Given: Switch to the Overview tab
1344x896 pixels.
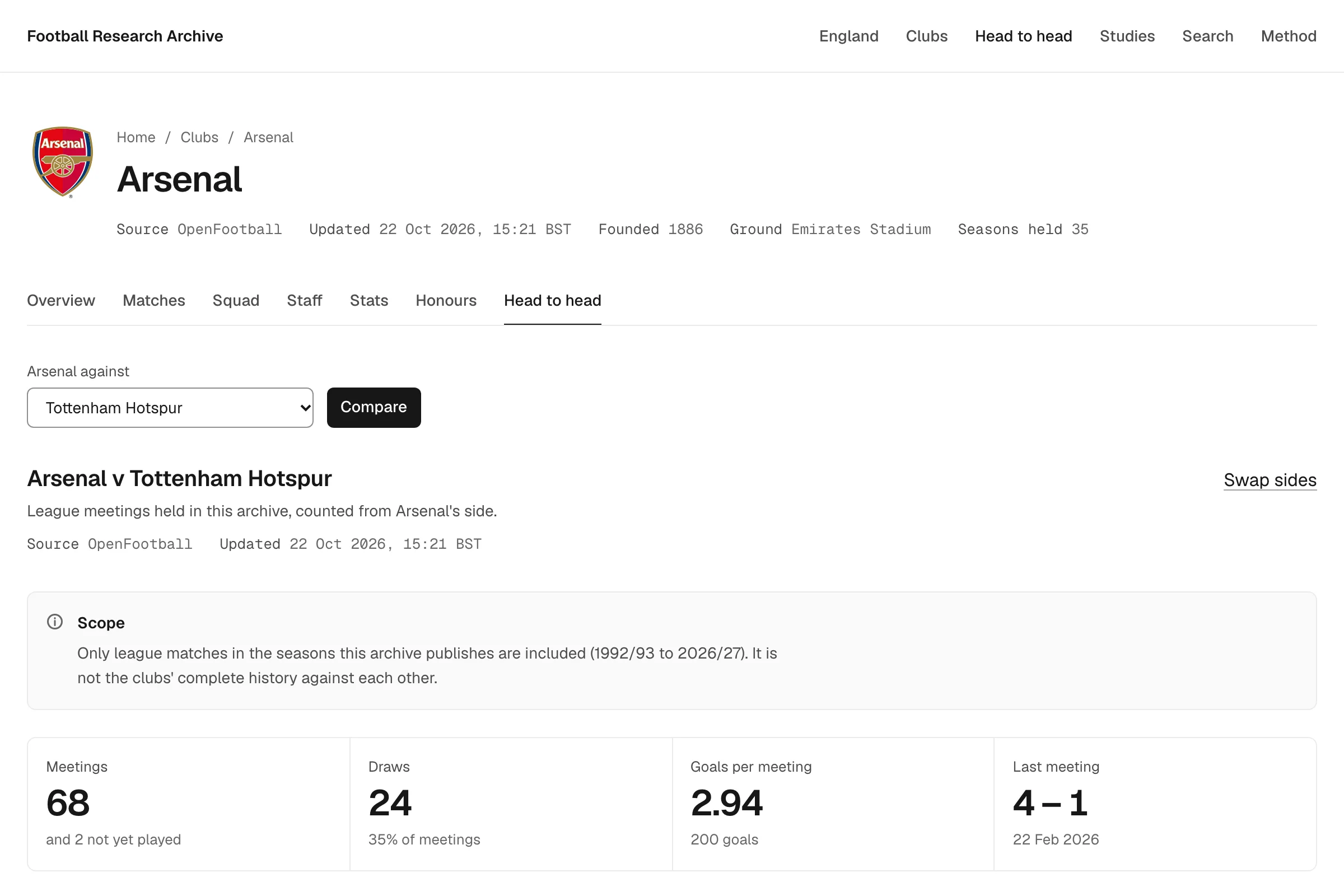Looking at the screenshot, I should (x=61, y=301).
